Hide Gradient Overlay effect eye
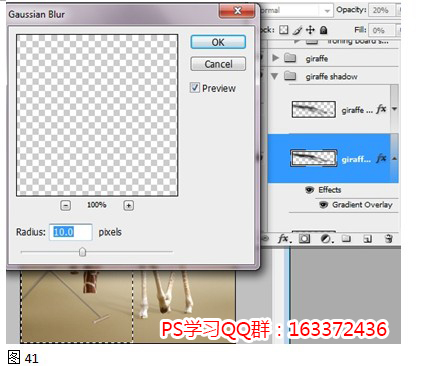428x366 pixels. (323, 205)
